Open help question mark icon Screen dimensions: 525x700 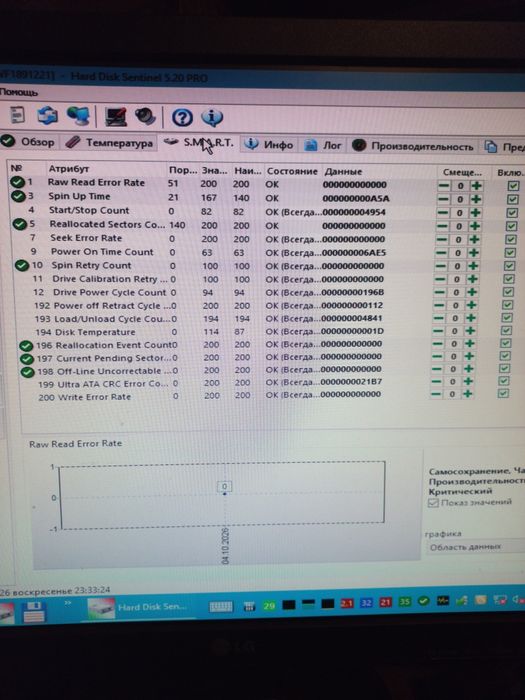(182, 118)
